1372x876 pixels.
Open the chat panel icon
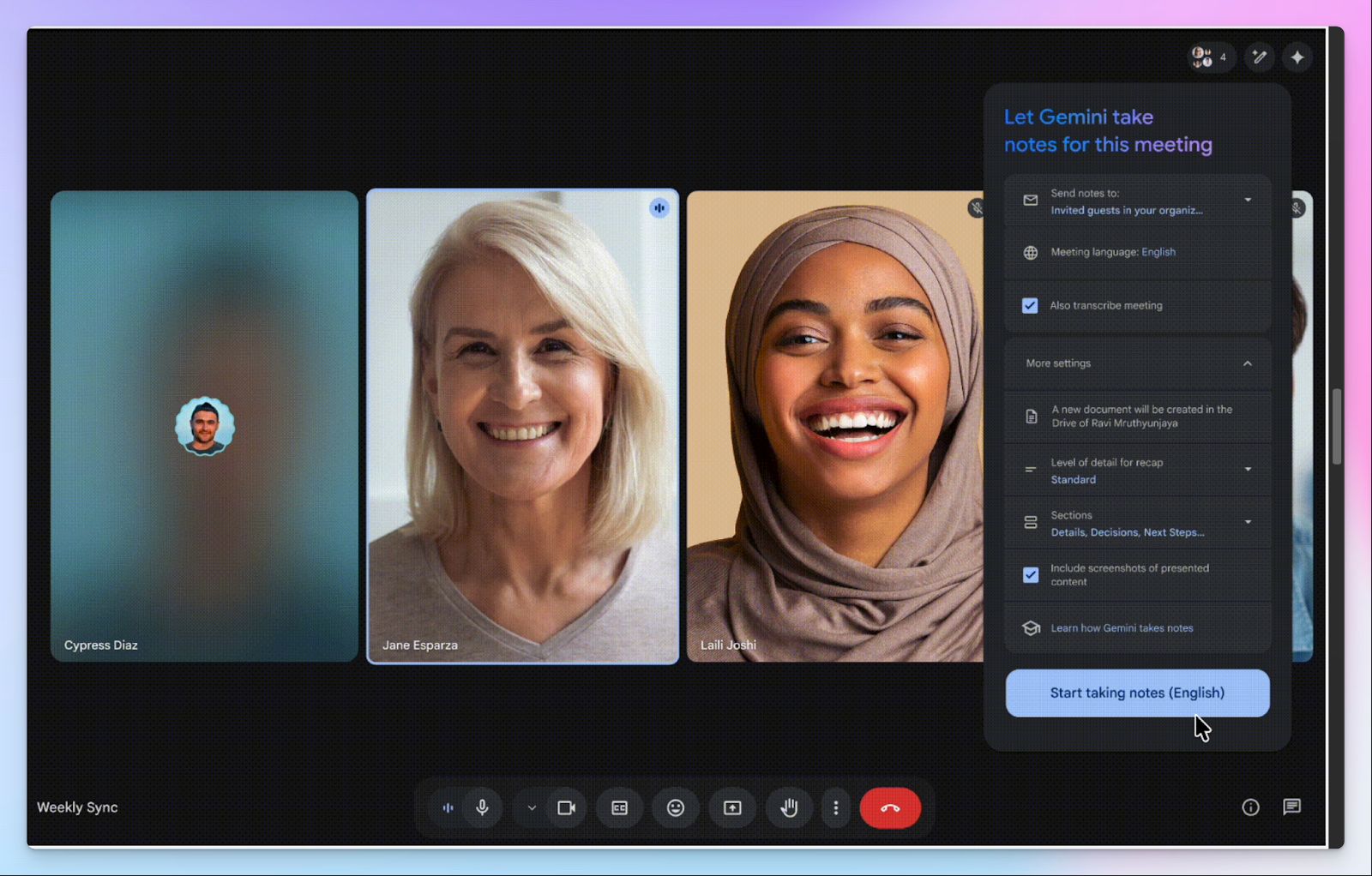click(x=1291, y=807)
